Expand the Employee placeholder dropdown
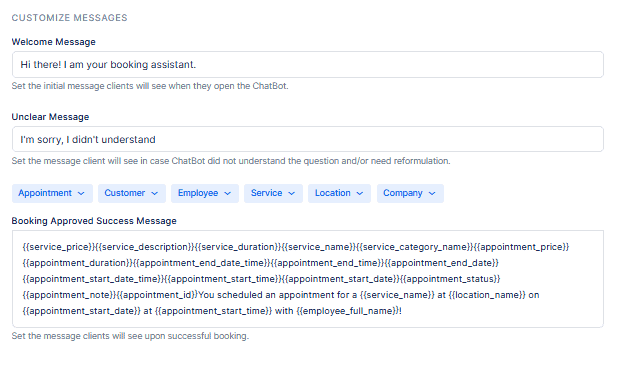 tap(204, 193)
